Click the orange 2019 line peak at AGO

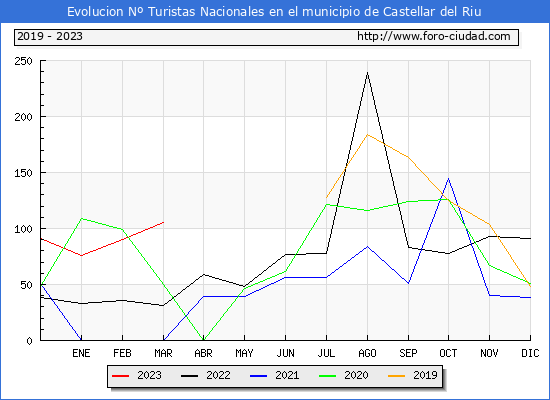367,134
